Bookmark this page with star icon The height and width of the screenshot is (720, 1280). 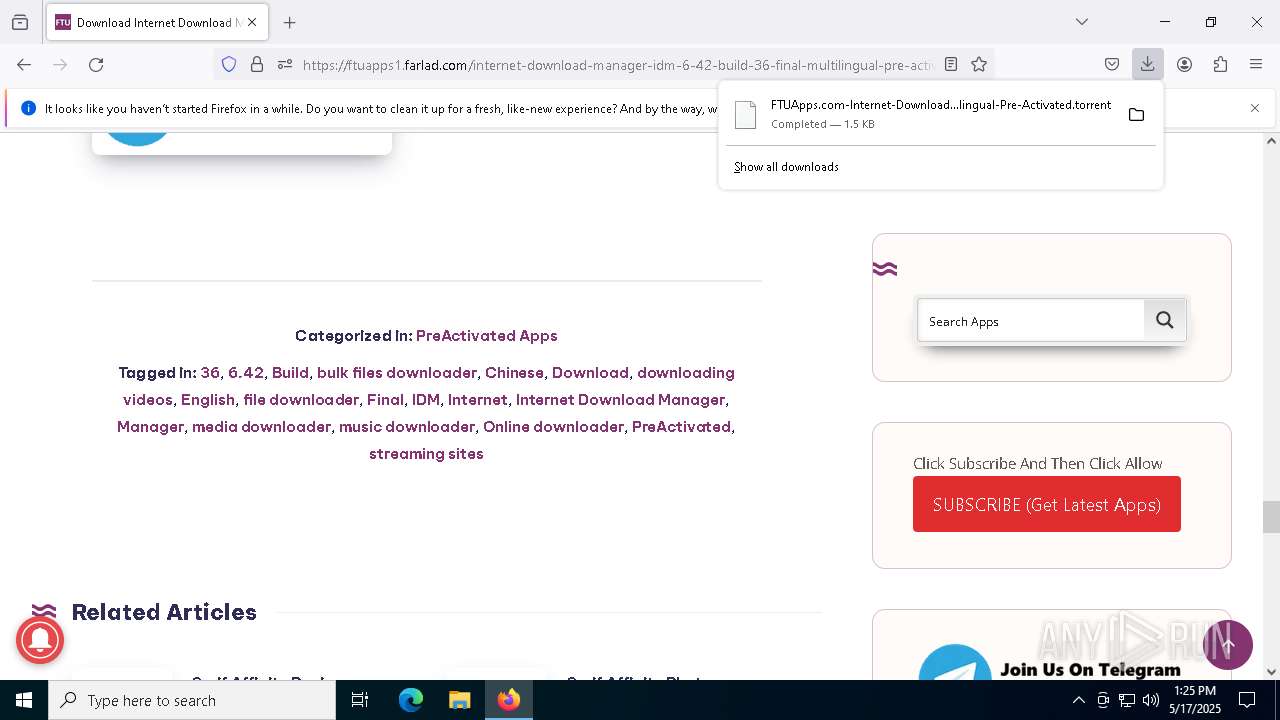pos(979,65)
